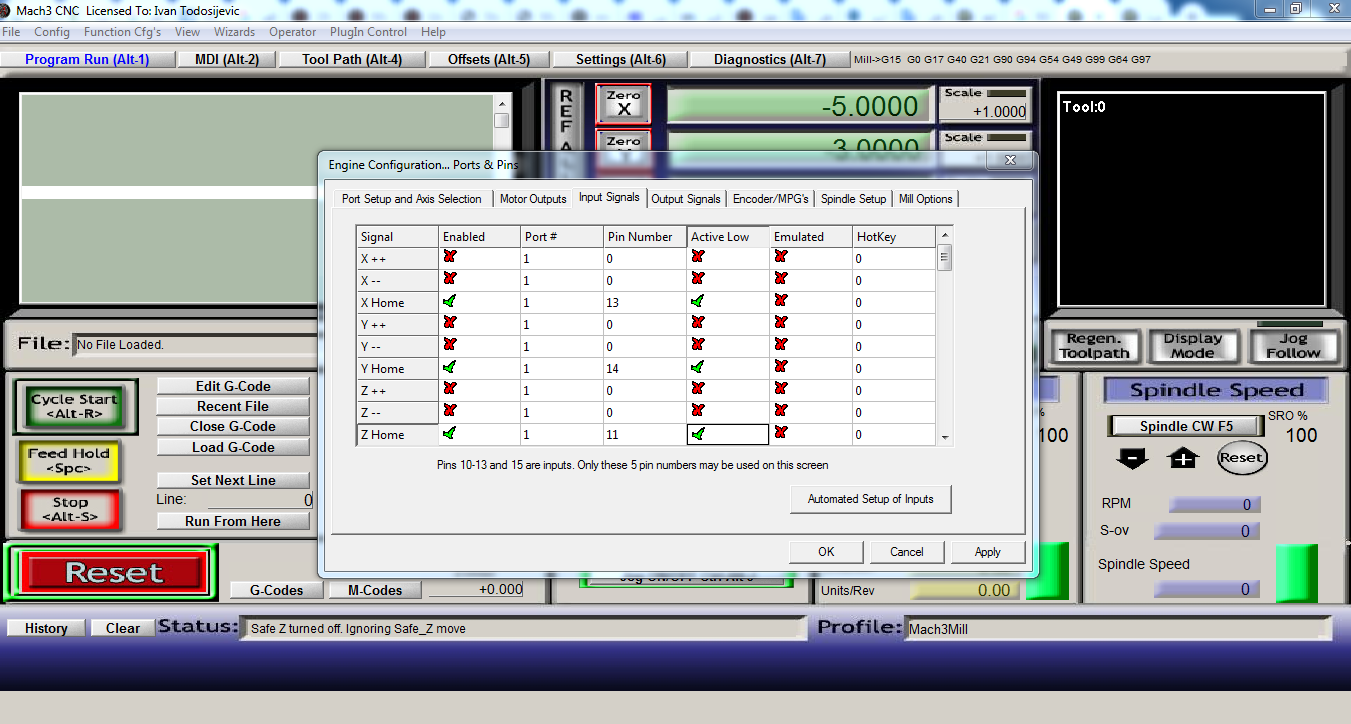
Task: Click the big red Reset button
Action: [113, 573]
